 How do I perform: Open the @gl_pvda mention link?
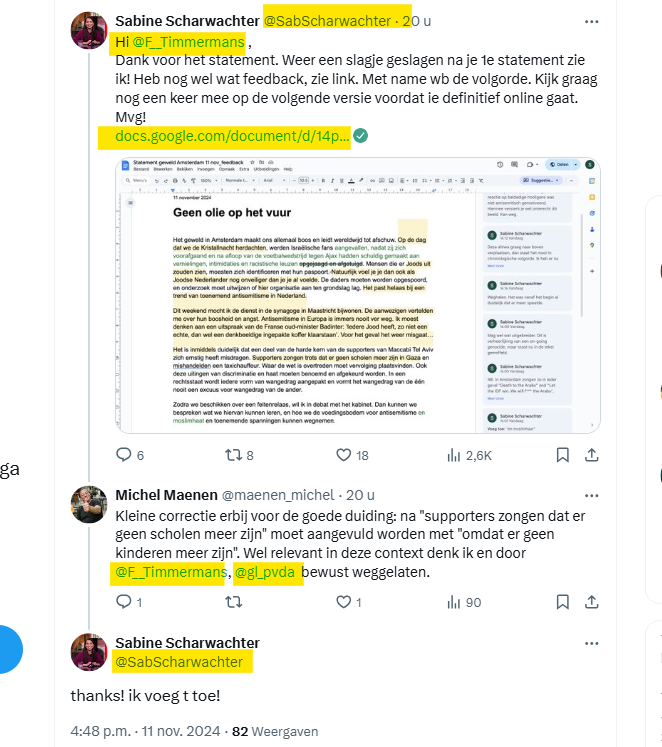(x=265, y=572)
